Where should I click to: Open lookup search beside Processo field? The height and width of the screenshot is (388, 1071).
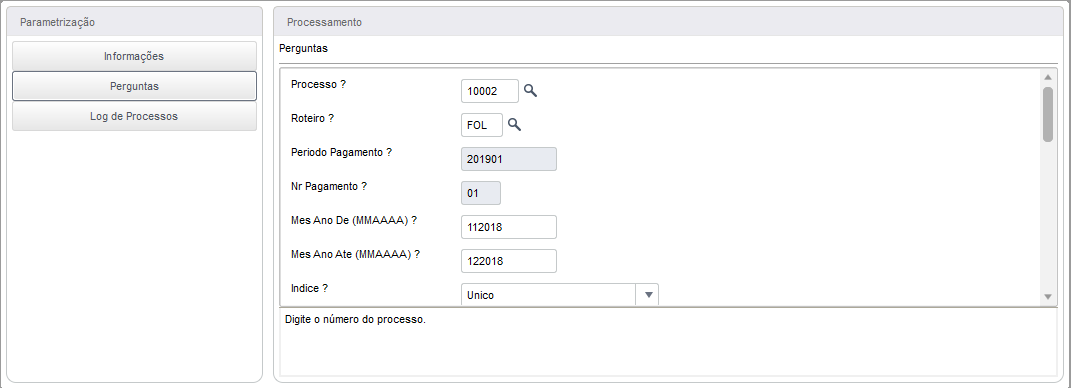click(x=530, y=90)
